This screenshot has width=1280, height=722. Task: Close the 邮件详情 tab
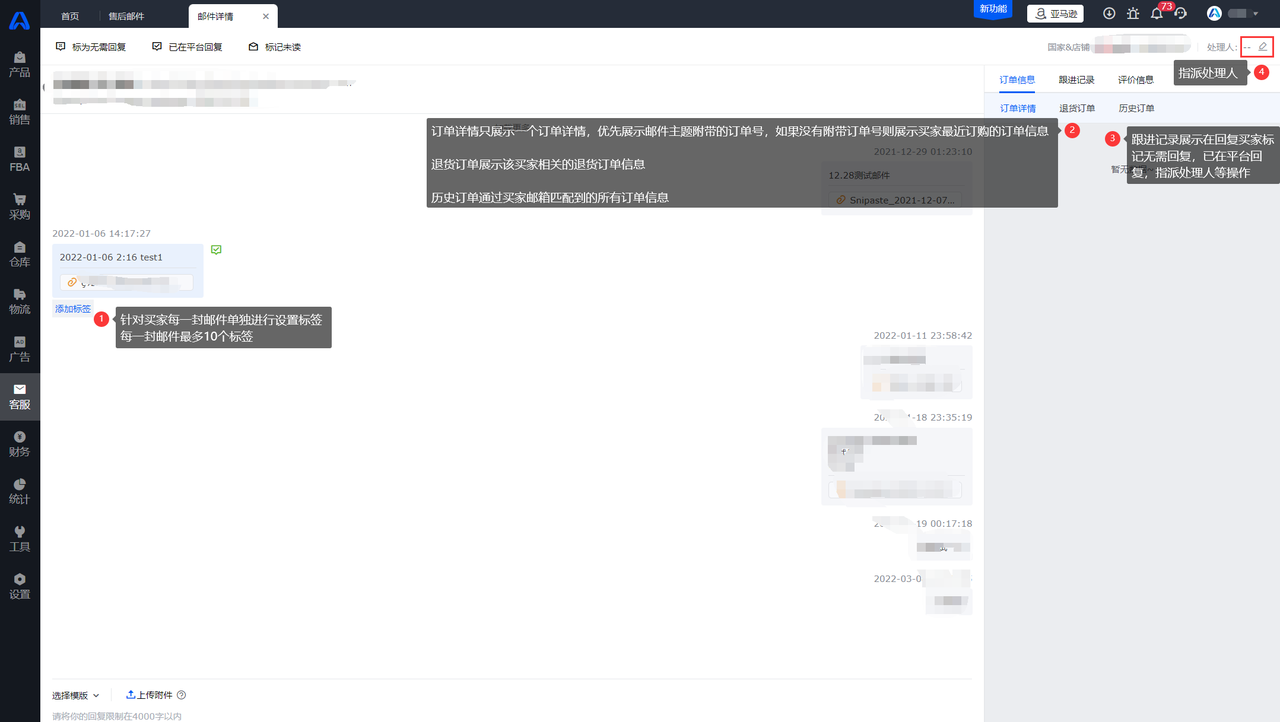tap(266, 16)
